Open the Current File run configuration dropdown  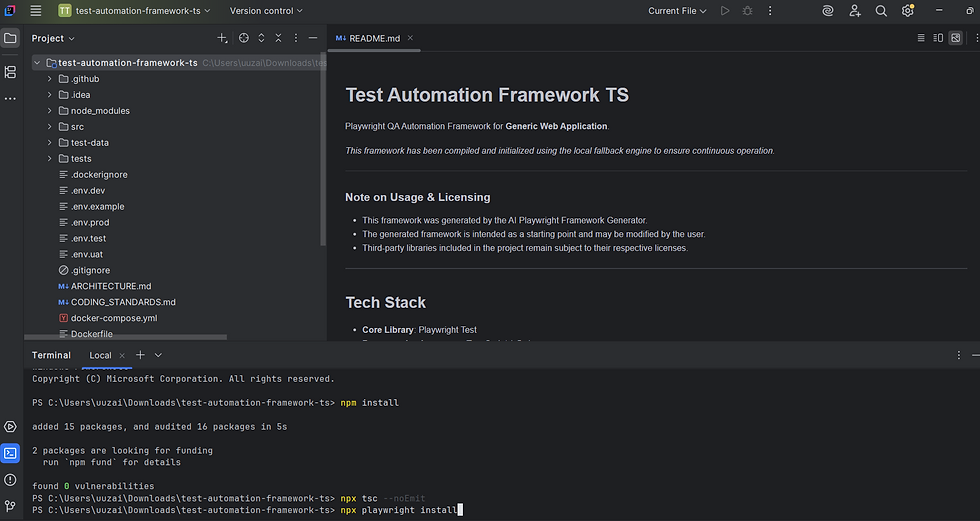pyautogui.click(x=677, y=11)
